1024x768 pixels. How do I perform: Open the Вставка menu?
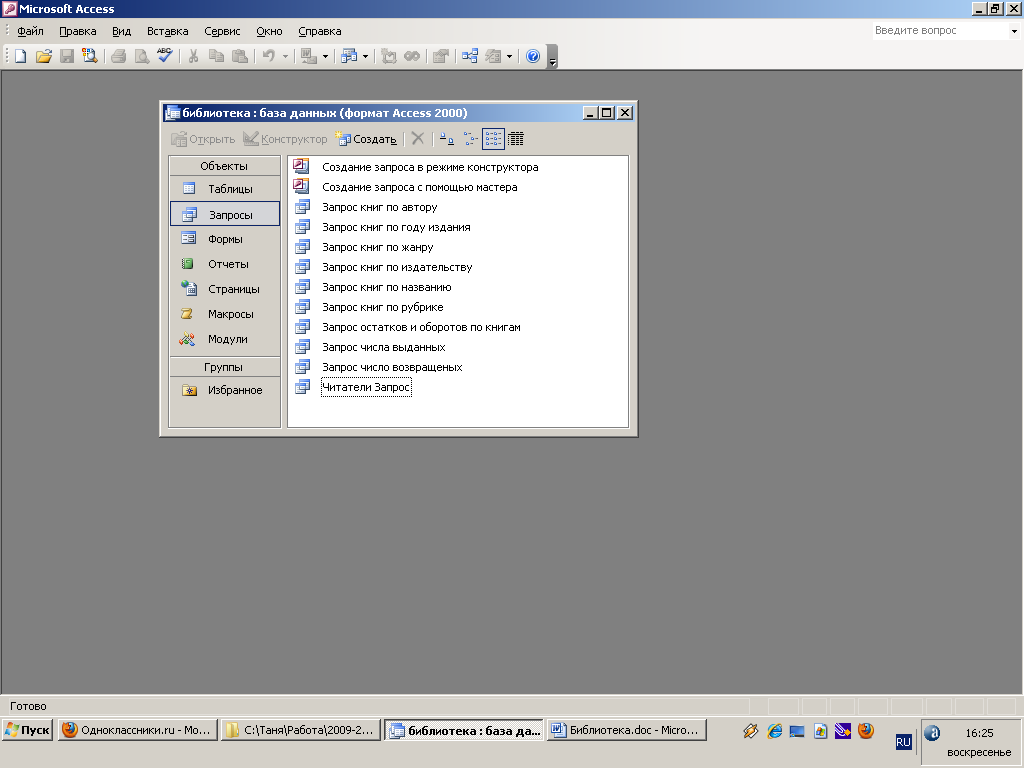click(x=167, y=31)
